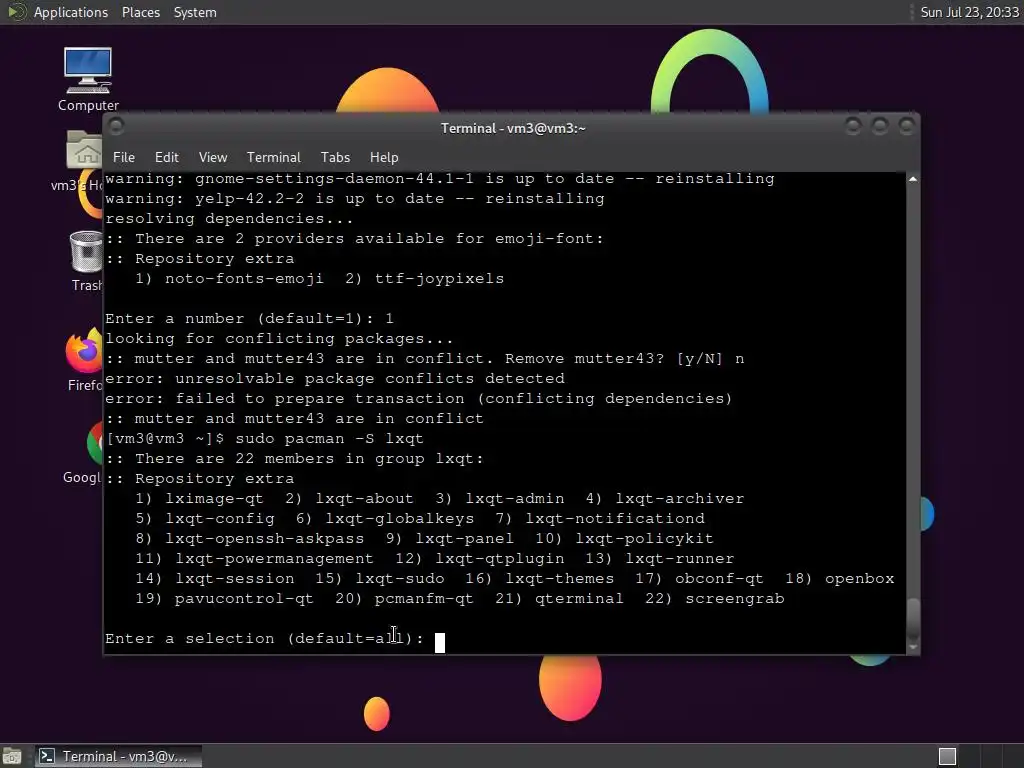Launch Google Chrome desktop icon
Screen dimensions: 1024x768
pos(85,453)
